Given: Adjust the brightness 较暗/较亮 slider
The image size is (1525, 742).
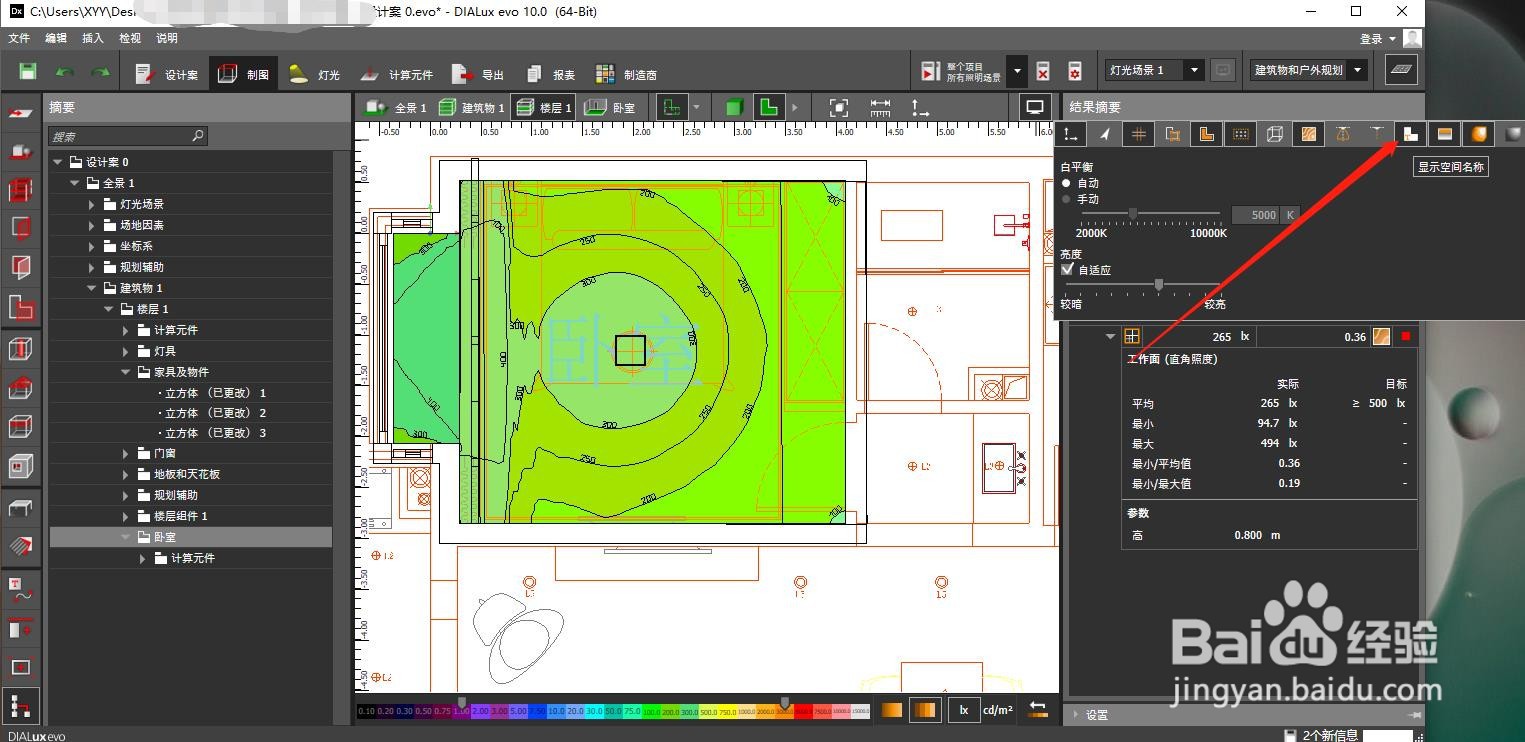Looking at the screenshot, I should (1158, 285).
